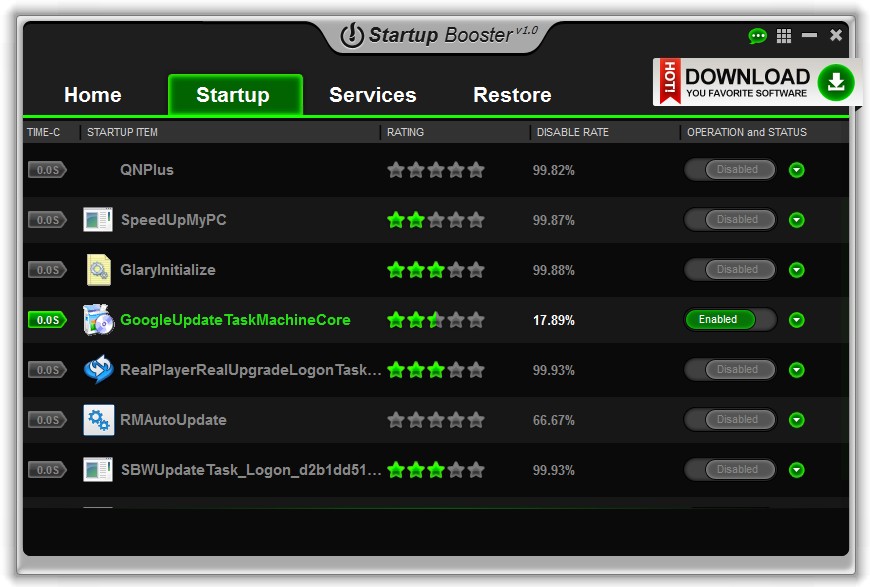Click the RealPlayerRealUpgradeLogonTask... item name
The width and height of the screenshot is (870, 587).
click(x=251, y=370)
